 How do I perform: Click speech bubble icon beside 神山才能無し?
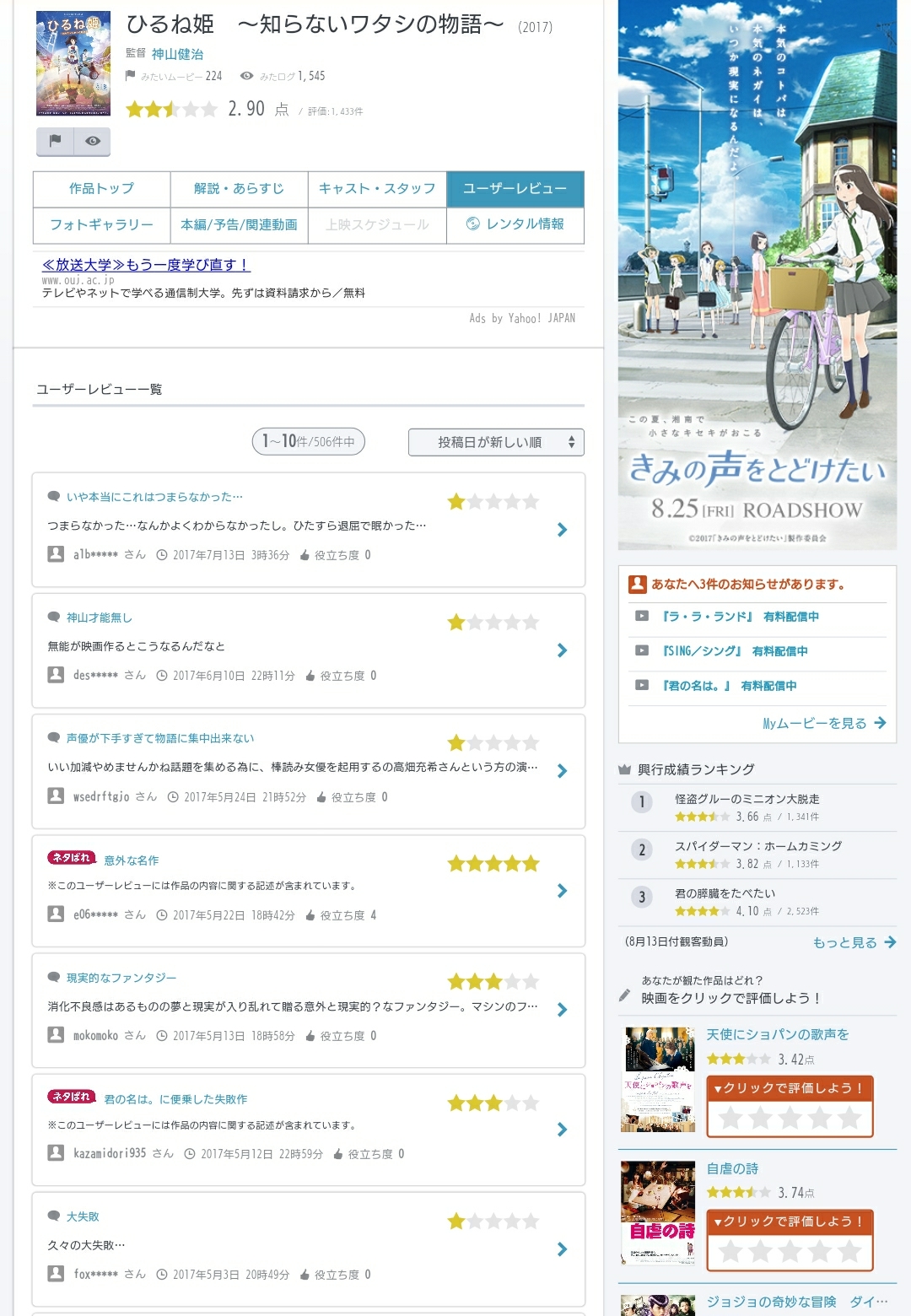[54, 617]
